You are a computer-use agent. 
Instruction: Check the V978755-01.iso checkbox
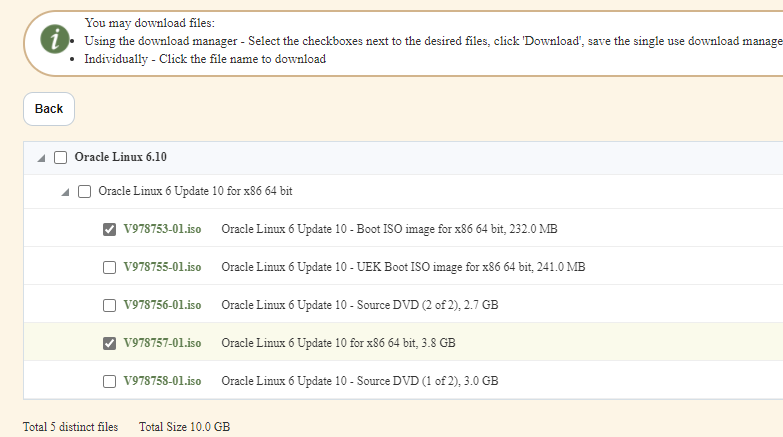(109, 267)
